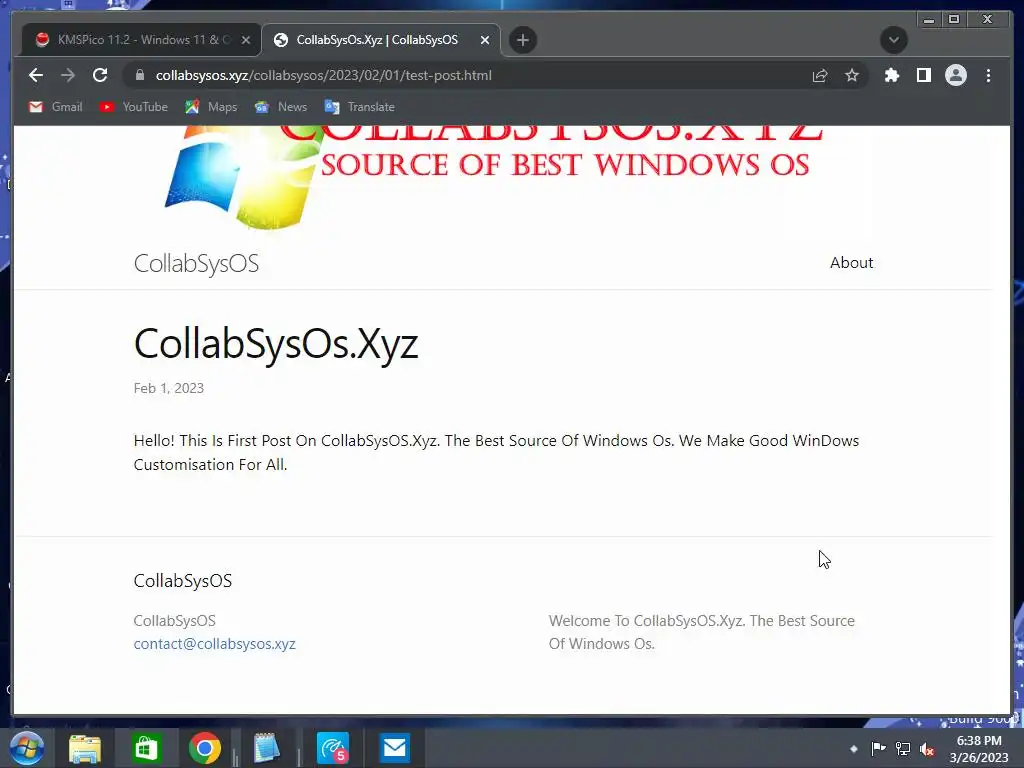Show hidden system tray icons
This screenshot has height=768, width=1024.
point(853,749)
